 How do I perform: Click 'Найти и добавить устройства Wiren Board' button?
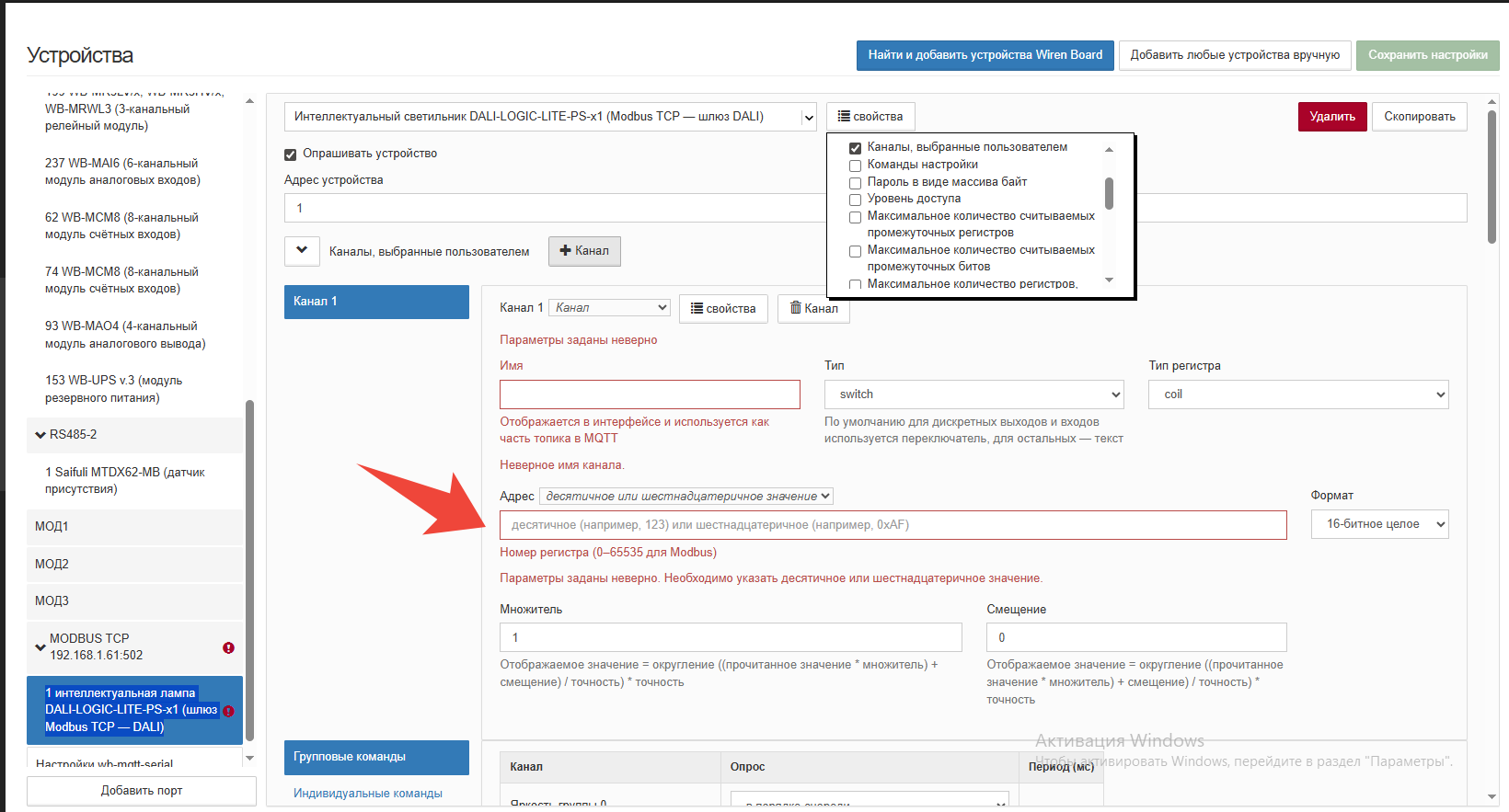coord(985,55)
